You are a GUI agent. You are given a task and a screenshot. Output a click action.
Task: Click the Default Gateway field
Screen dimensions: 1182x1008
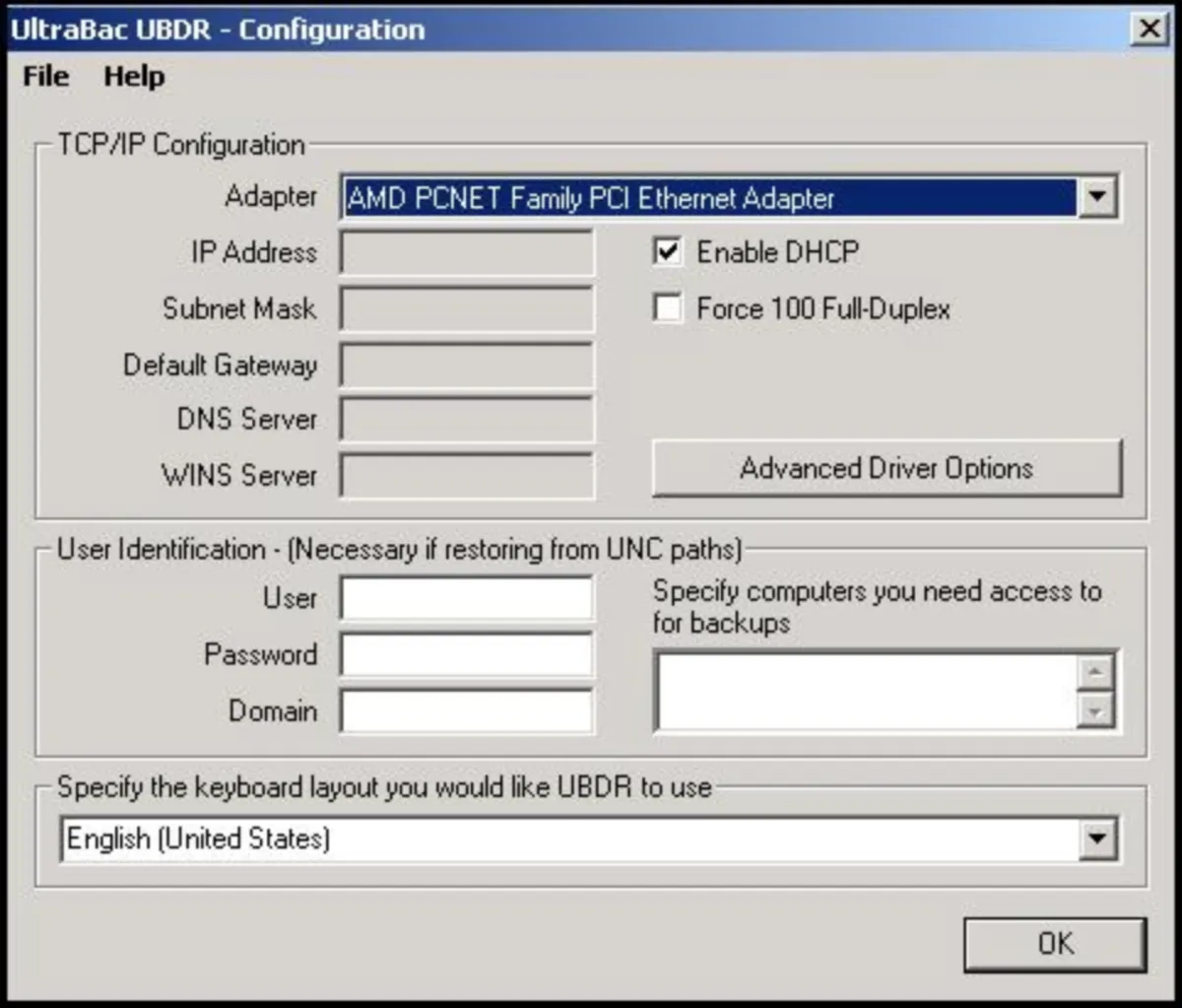coord(467,365)
